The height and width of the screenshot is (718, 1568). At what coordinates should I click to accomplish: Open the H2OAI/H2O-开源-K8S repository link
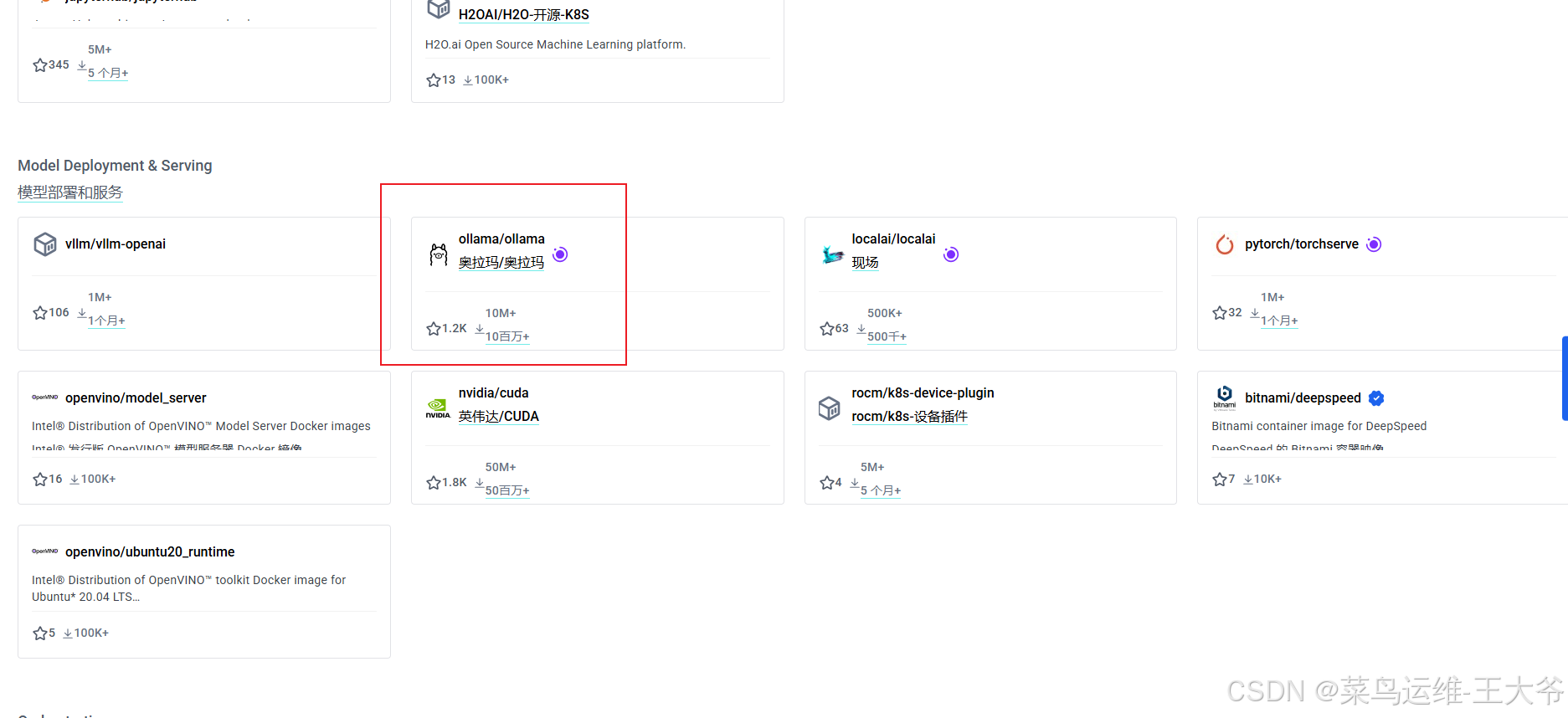(x=524, y=15)
